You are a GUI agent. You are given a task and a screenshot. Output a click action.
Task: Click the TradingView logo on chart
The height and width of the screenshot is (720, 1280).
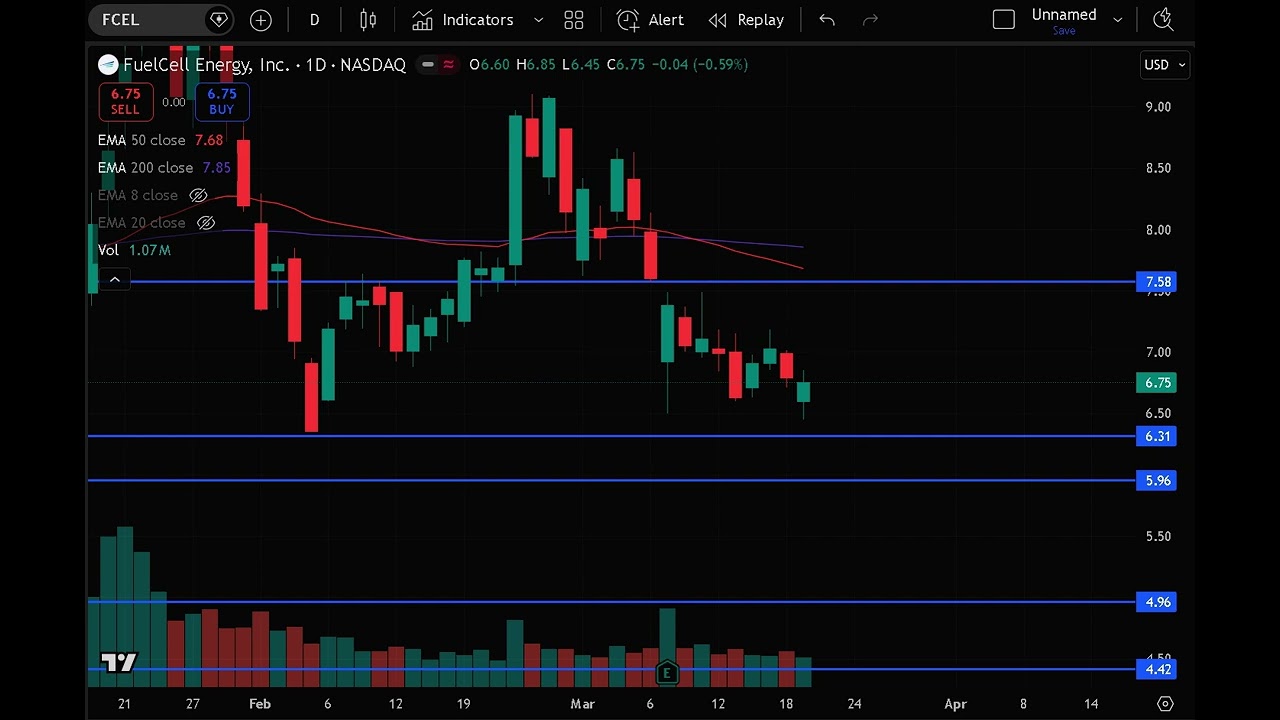click(x=119, y=663)
